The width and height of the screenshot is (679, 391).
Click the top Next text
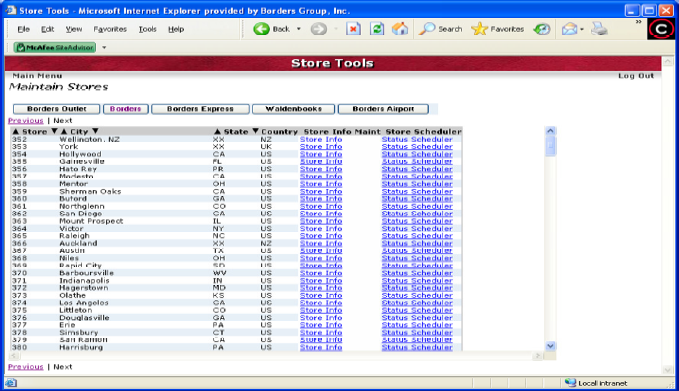[63, 120]
